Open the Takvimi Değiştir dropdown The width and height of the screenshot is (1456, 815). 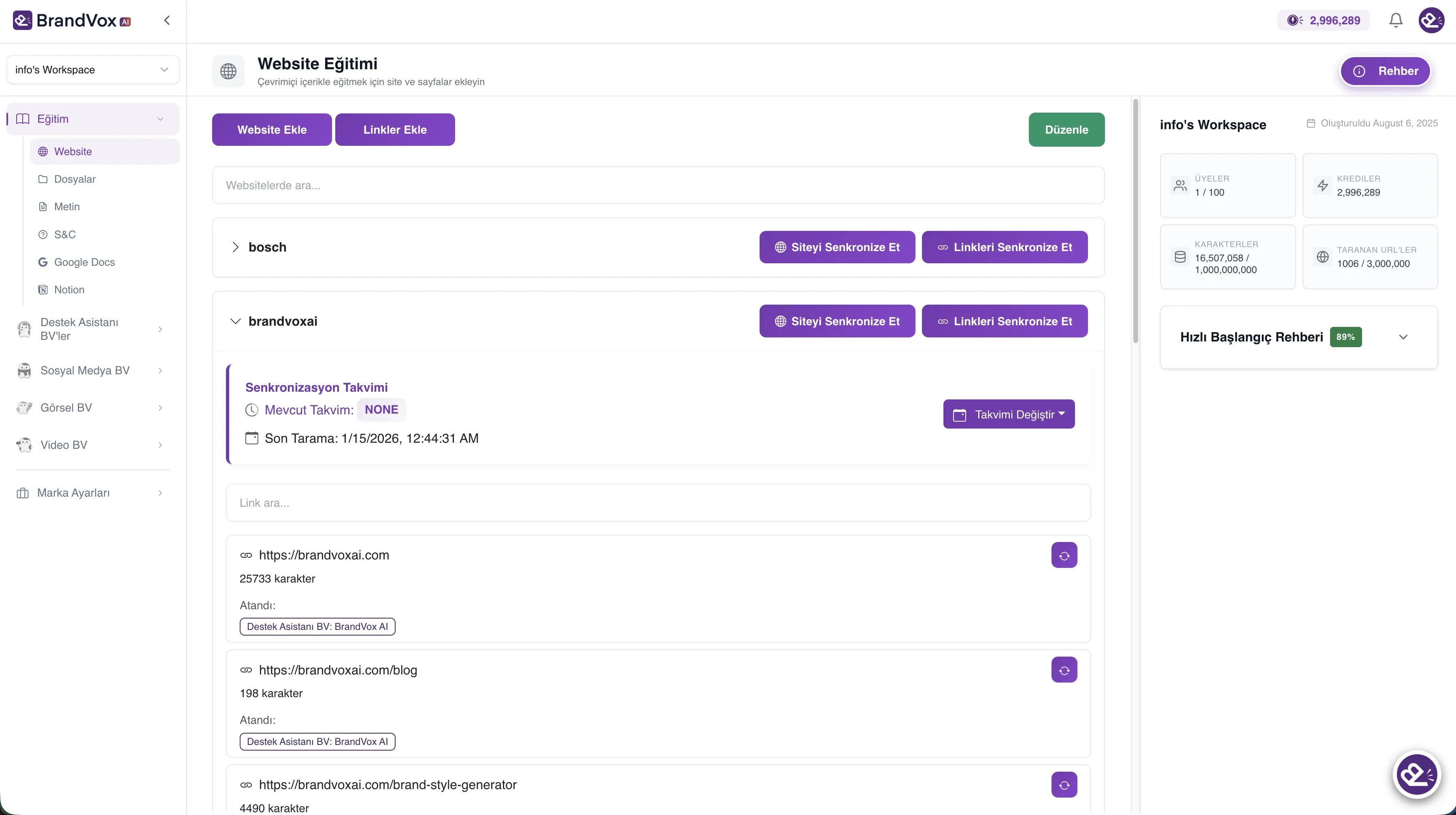click(x=1009, y=414)
